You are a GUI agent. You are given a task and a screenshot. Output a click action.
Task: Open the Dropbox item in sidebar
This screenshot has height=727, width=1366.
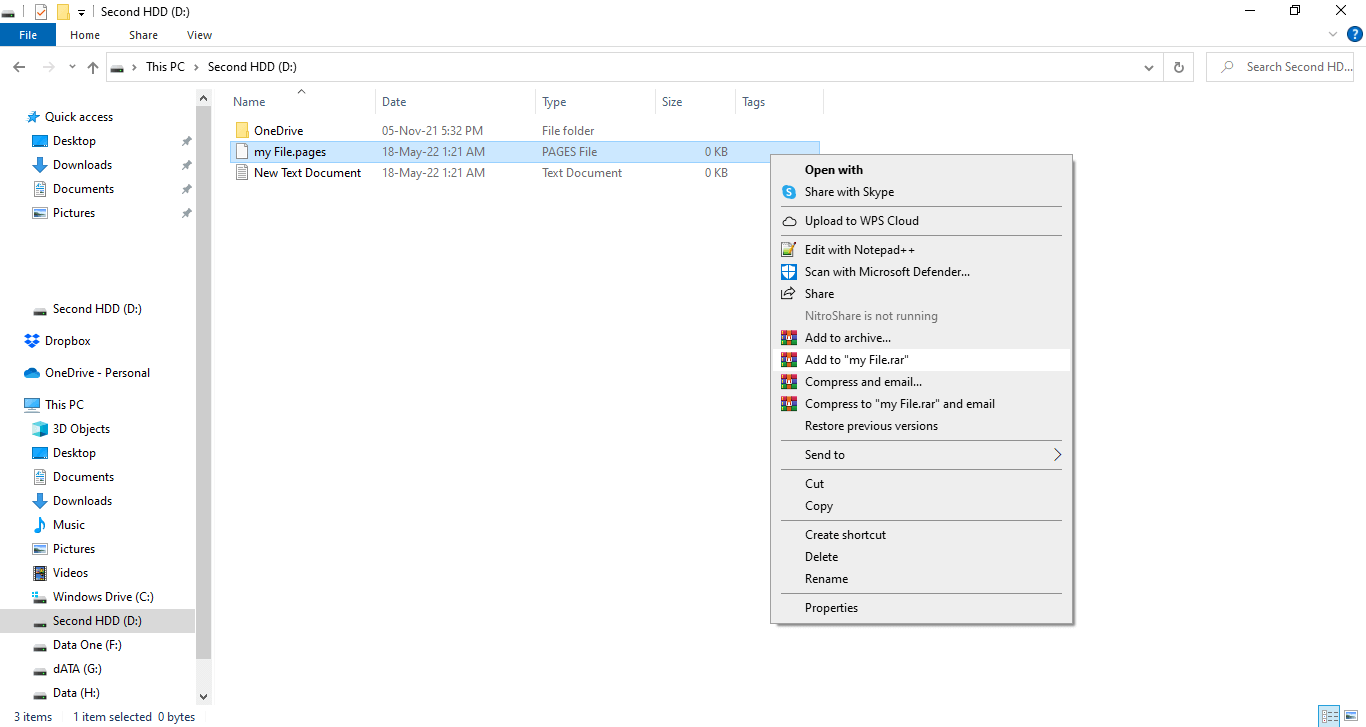click(67, 341)
